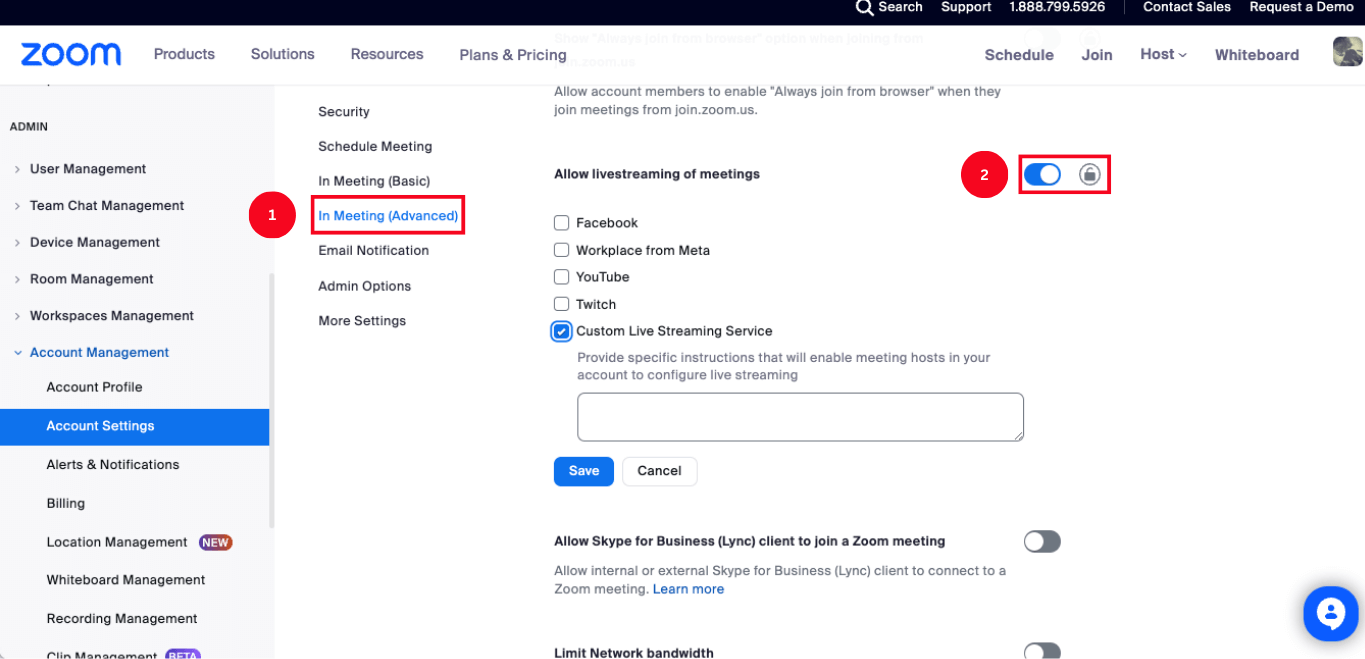1365x659 pixels.
Task: Click the Zoom logo
Action: (x=71, y=54)
